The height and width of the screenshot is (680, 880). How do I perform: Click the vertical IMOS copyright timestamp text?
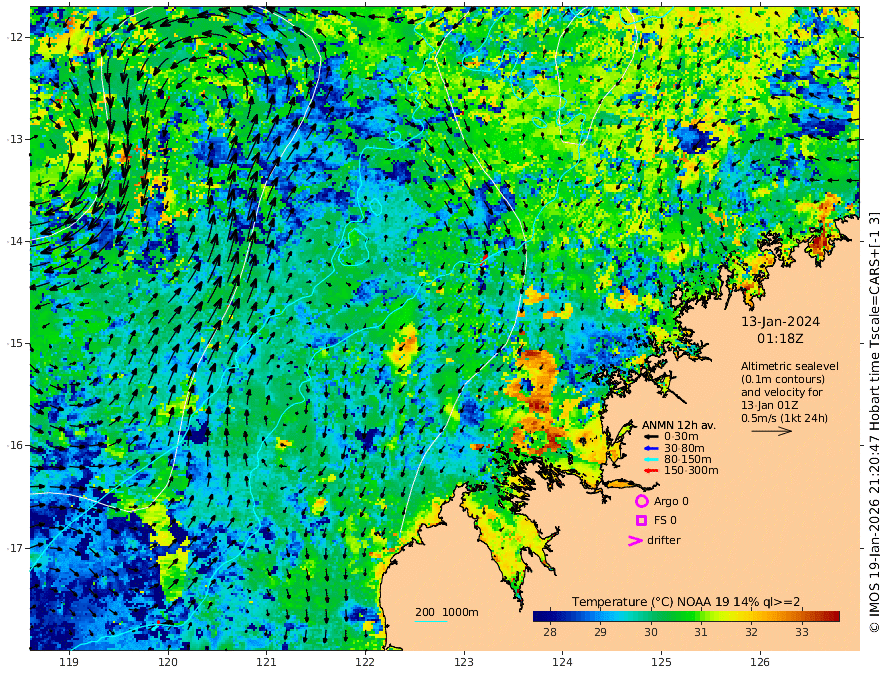click(873, 422)
